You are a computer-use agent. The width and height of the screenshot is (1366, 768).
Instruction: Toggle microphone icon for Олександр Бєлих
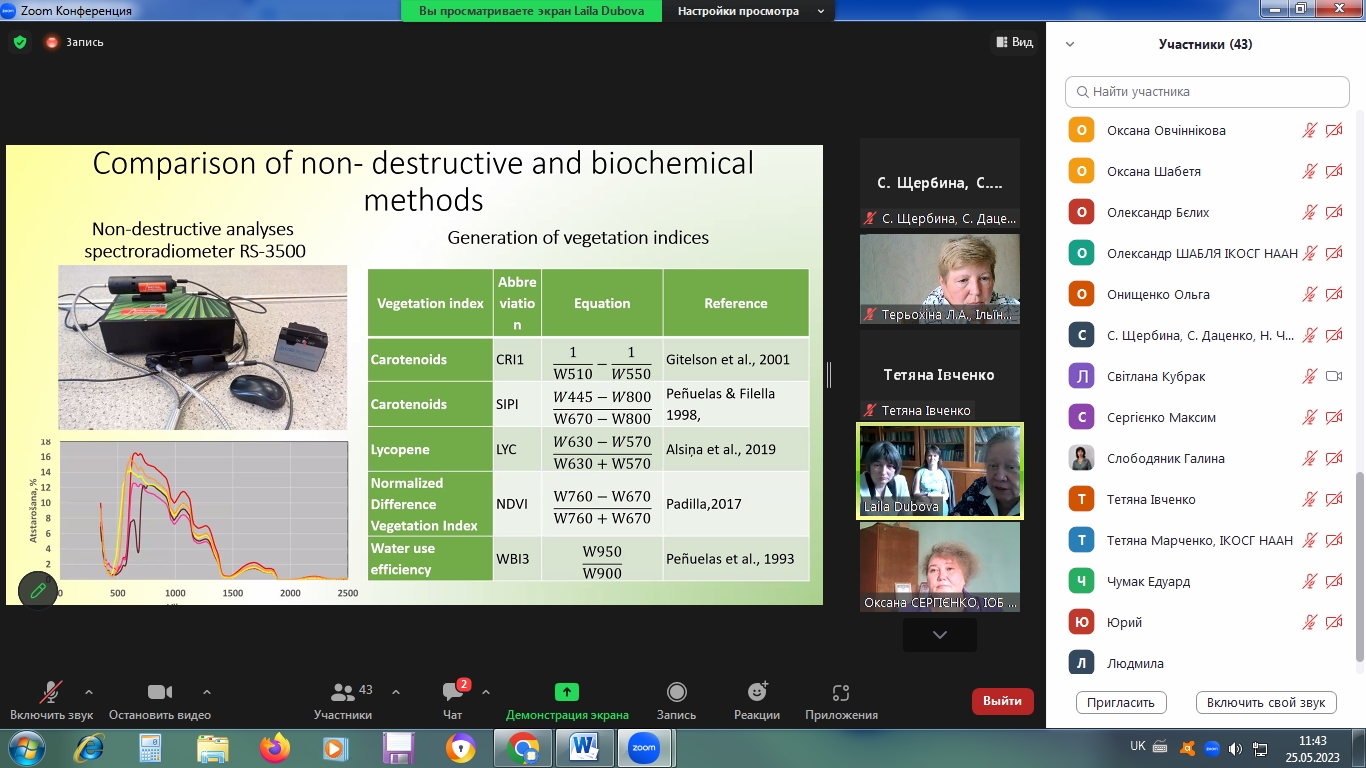click(1309, 212)
